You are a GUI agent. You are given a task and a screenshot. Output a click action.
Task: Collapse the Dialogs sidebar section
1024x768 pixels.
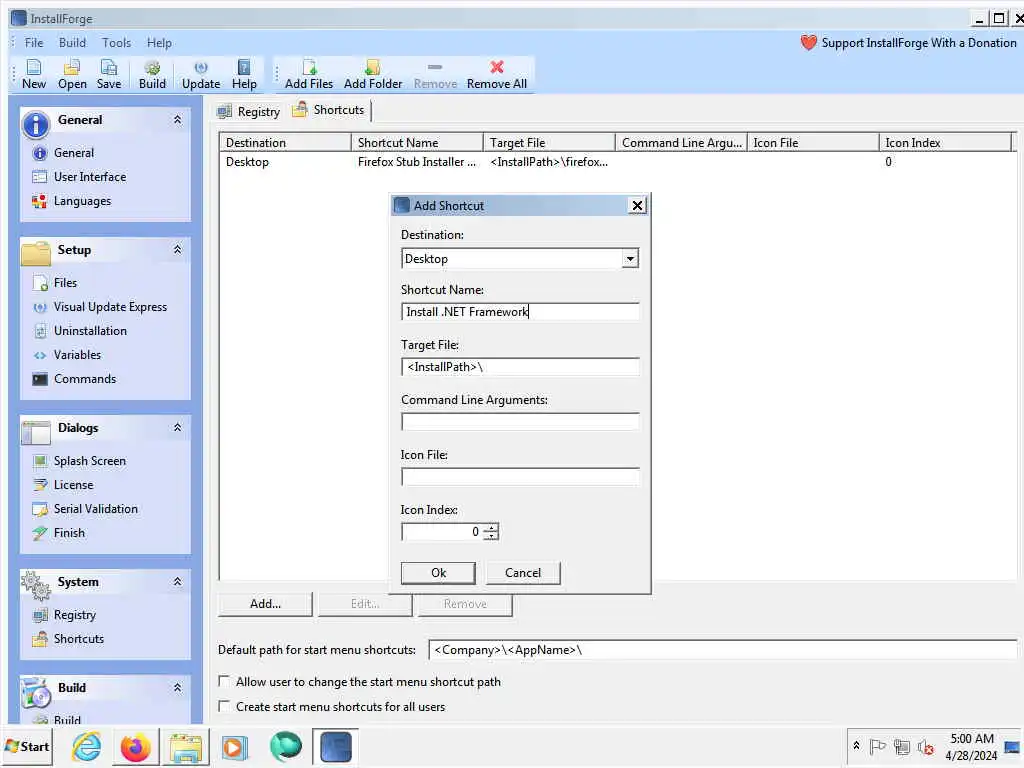(177, 428)
